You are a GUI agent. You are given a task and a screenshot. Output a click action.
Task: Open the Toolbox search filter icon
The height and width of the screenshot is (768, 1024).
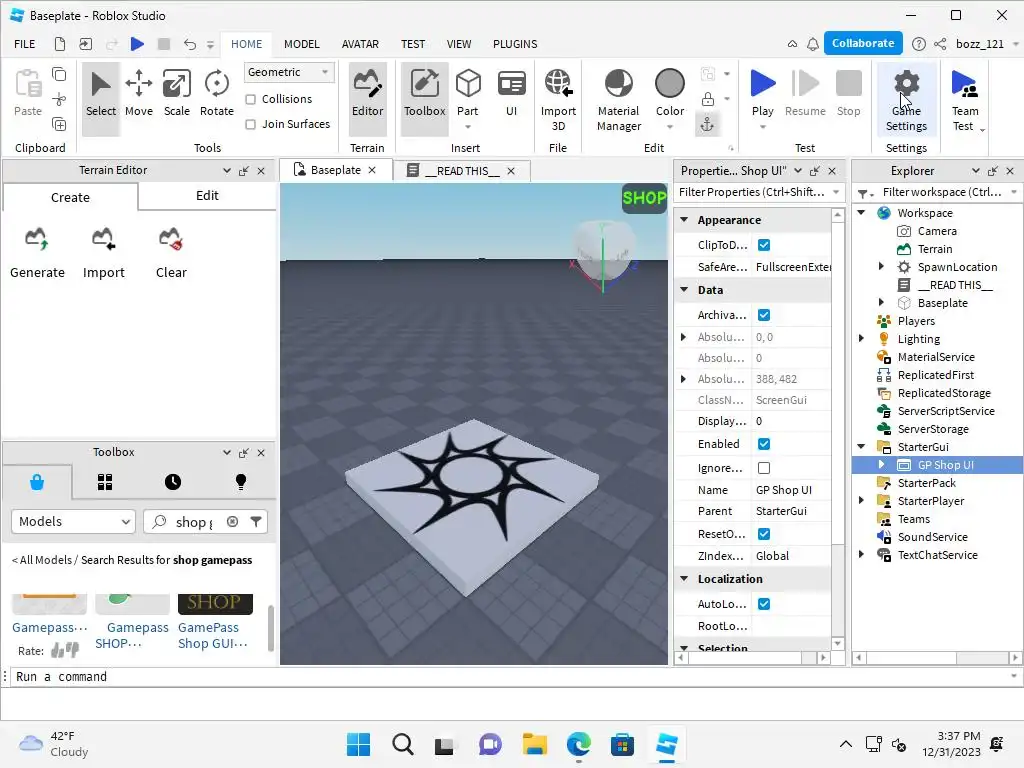click(x=256, y=521)
